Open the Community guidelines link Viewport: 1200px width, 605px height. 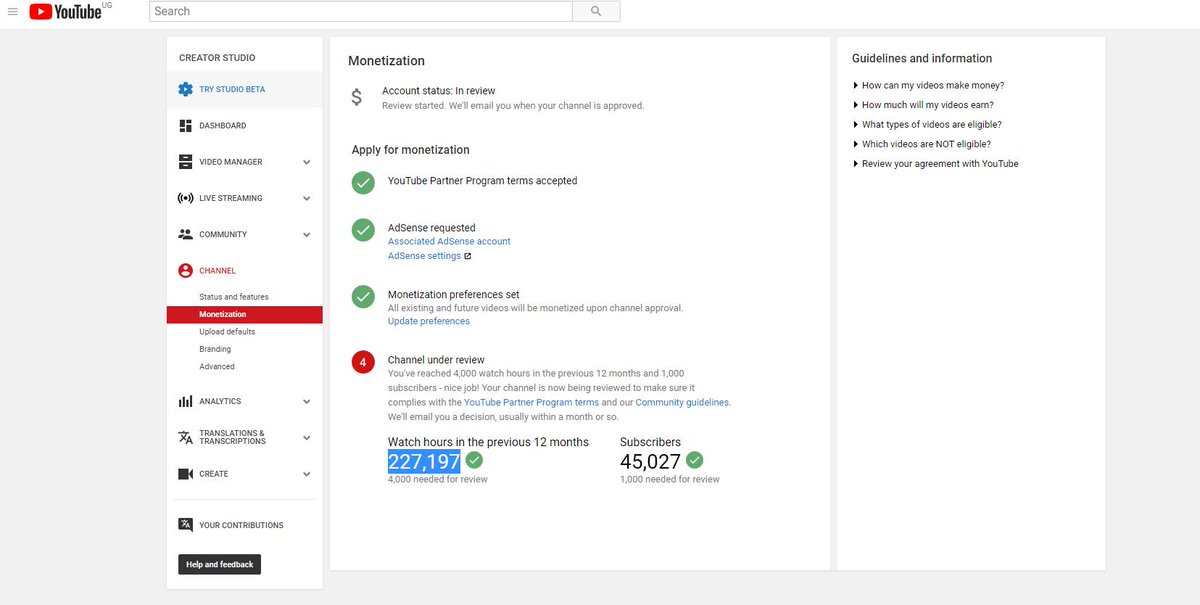[x=683, y=402]
